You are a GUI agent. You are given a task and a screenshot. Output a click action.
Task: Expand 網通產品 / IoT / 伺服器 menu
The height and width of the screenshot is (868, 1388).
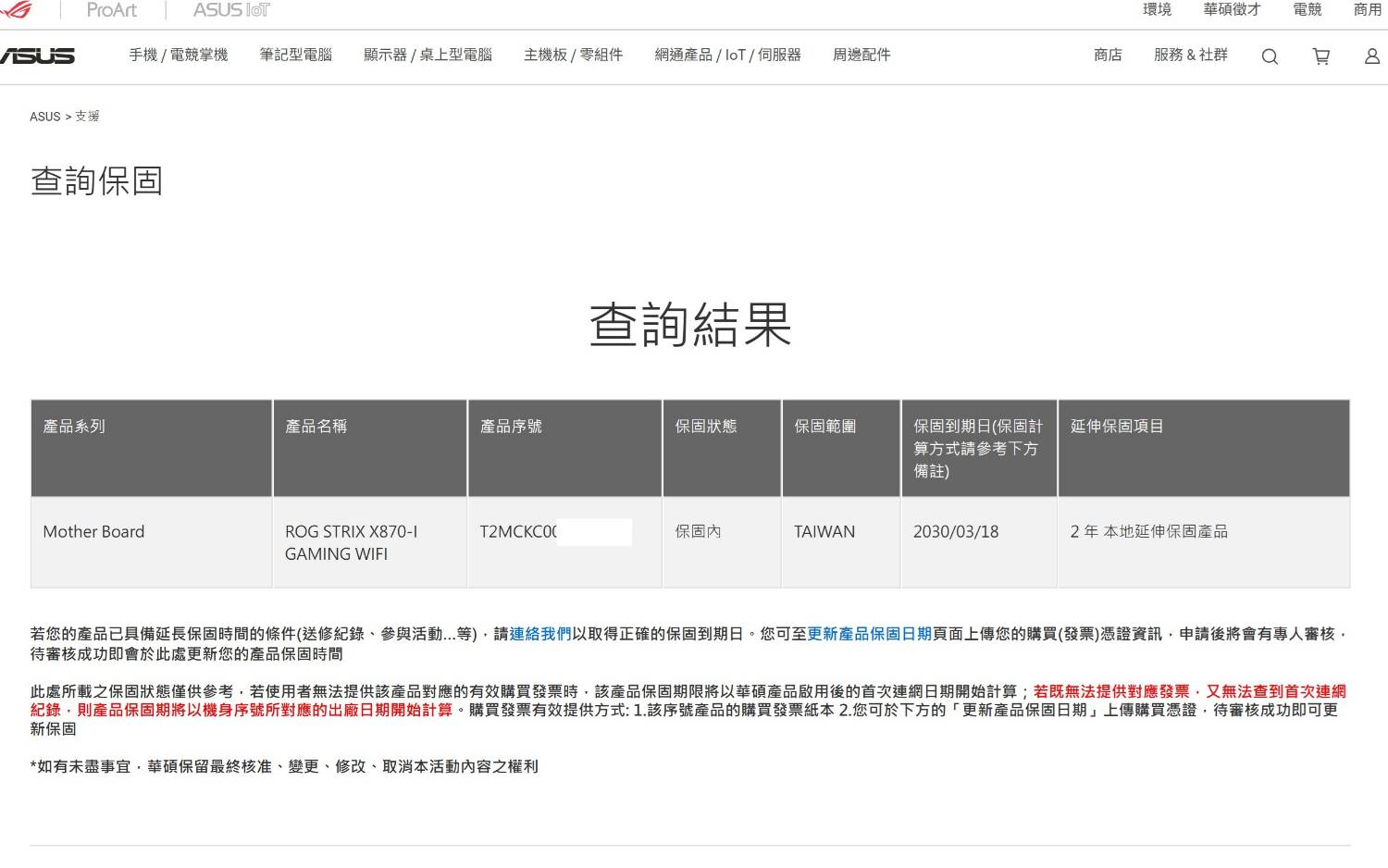727,56
